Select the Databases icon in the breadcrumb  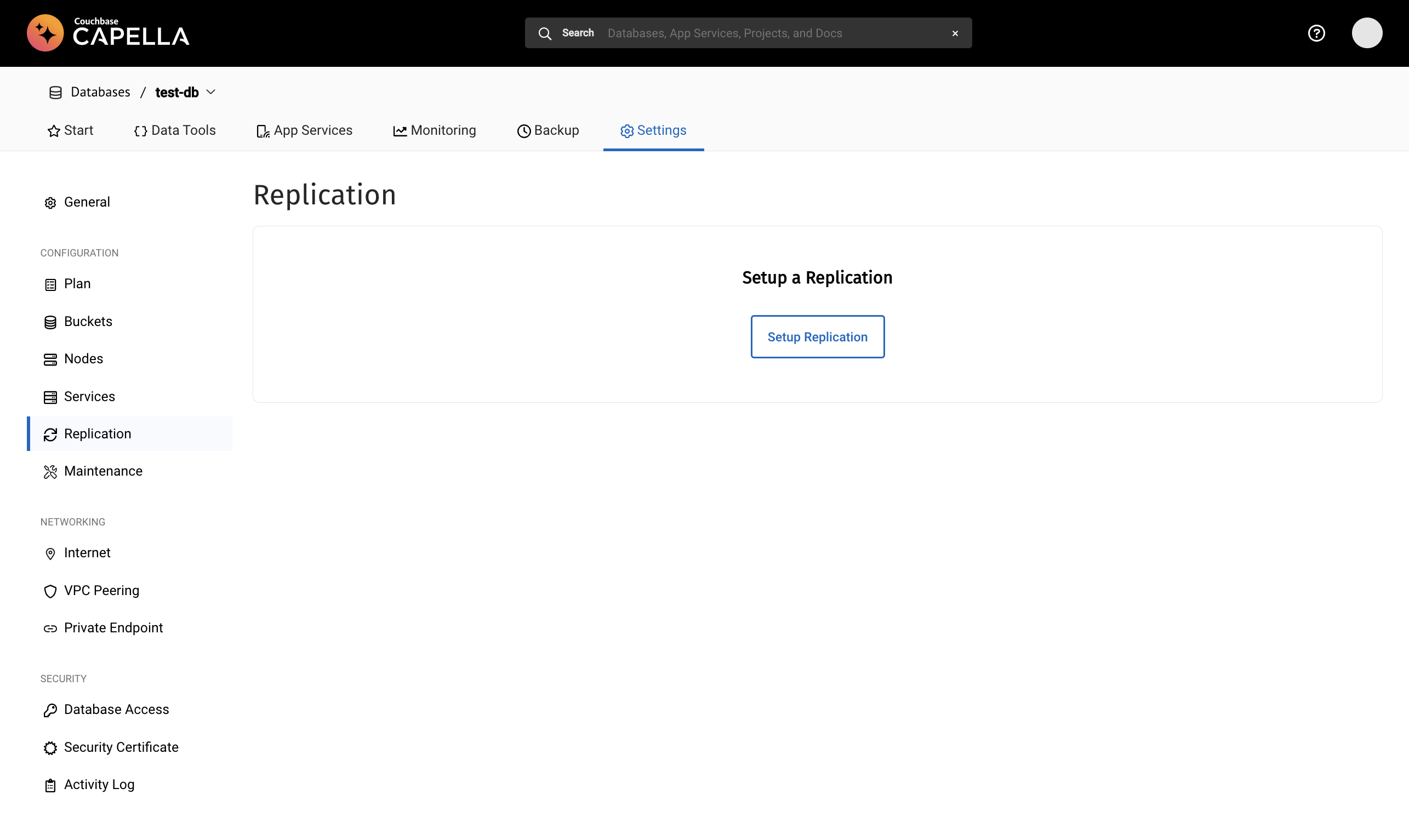coord(55,92)
